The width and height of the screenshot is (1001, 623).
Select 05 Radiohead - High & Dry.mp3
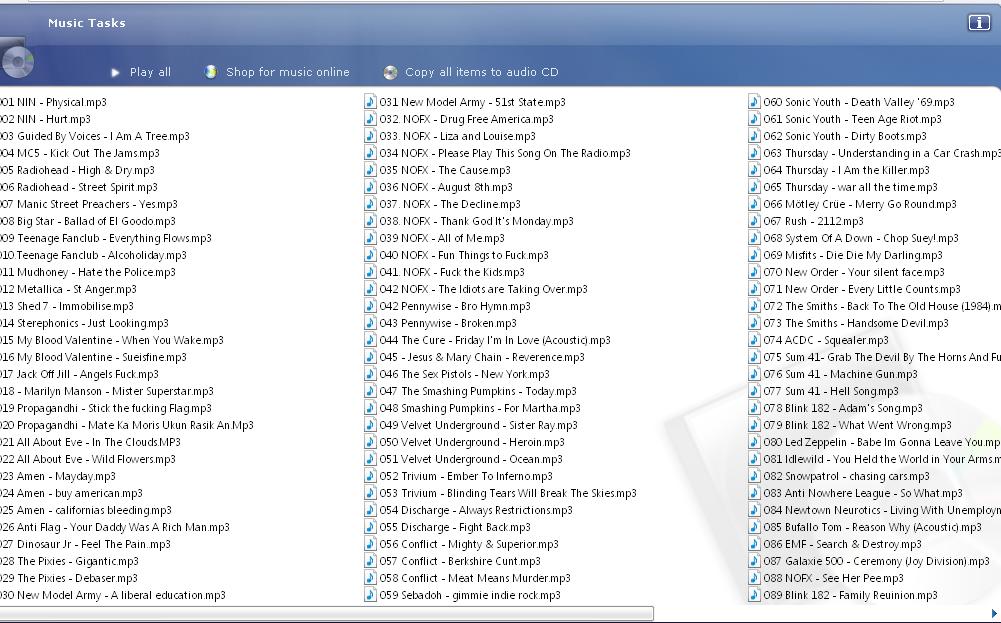click(x=78, y=170)
